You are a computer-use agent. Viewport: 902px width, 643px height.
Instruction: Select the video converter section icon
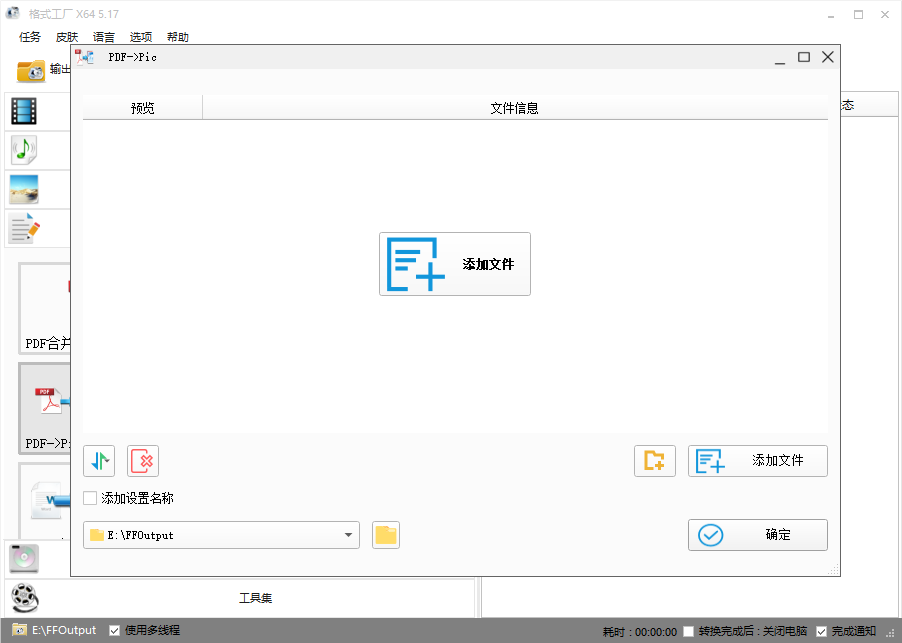point(23,111)
